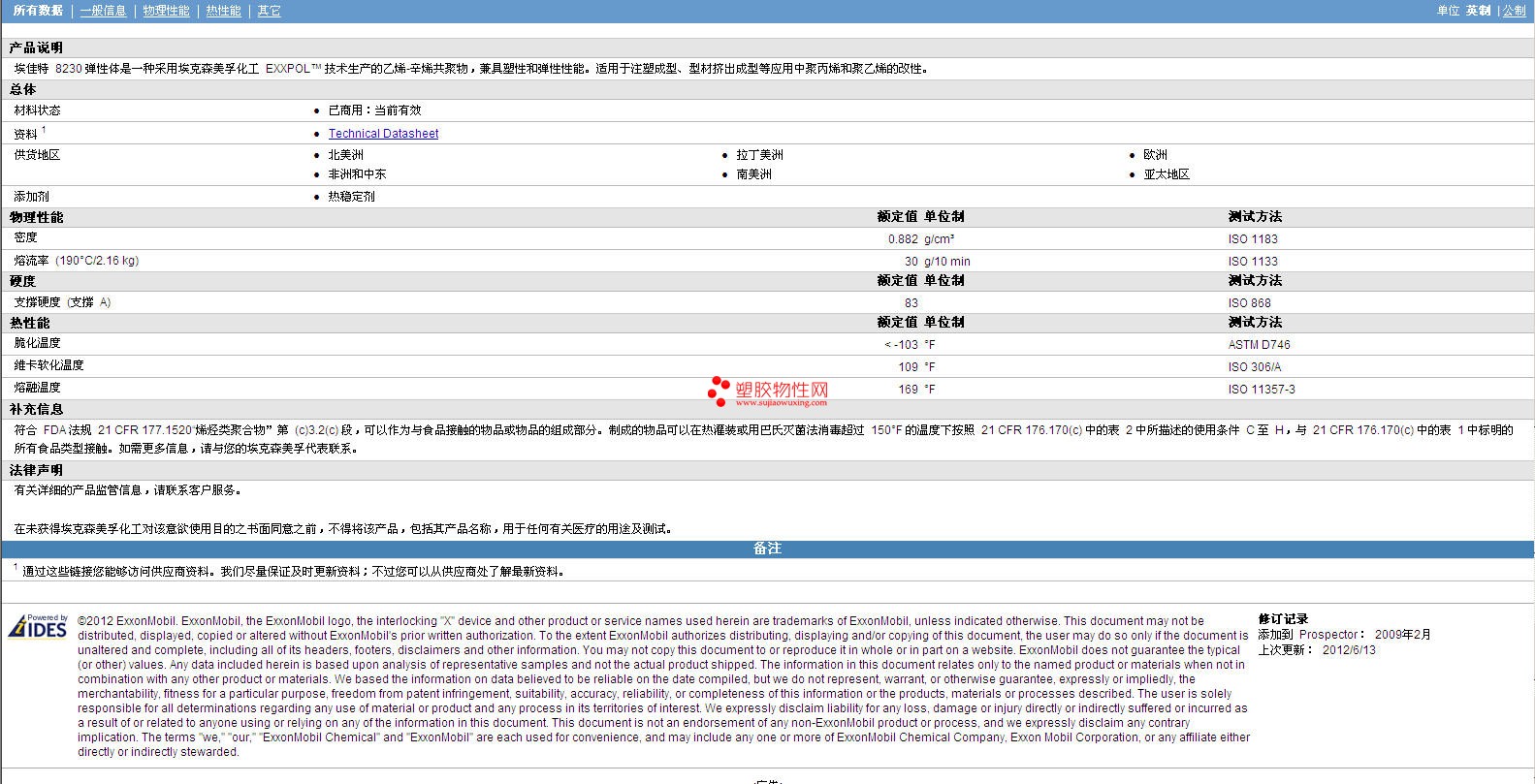Click the 硬度 section heading

(22, 281)
